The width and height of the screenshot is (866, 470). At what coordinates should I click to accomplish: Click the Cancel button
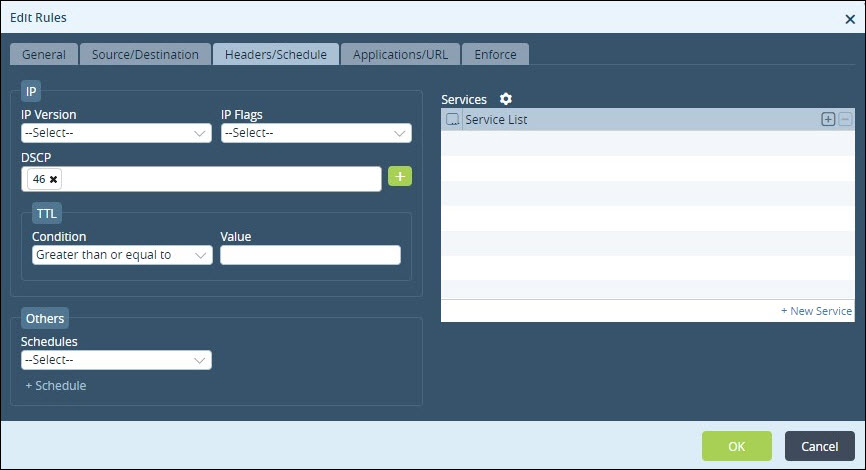820,446
